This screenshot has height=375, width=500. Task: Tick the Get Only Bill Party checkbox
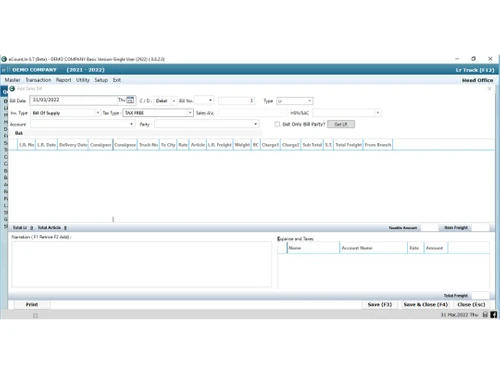pos(277,124)
